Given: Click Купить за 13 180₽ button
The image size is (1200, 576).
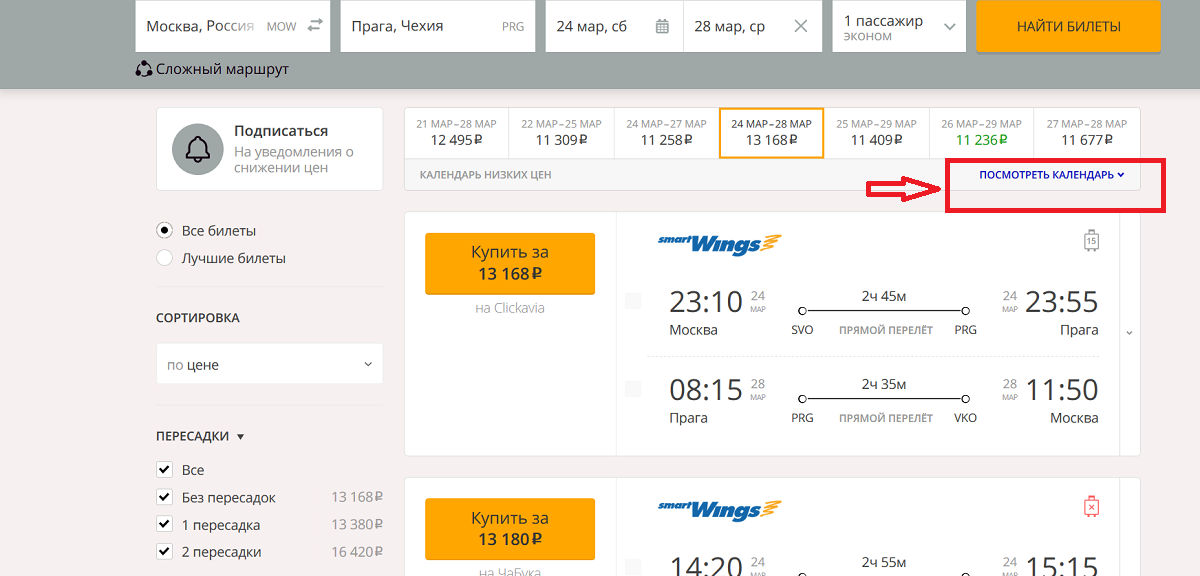Looking at the screenshot, I should pos(510,529).
